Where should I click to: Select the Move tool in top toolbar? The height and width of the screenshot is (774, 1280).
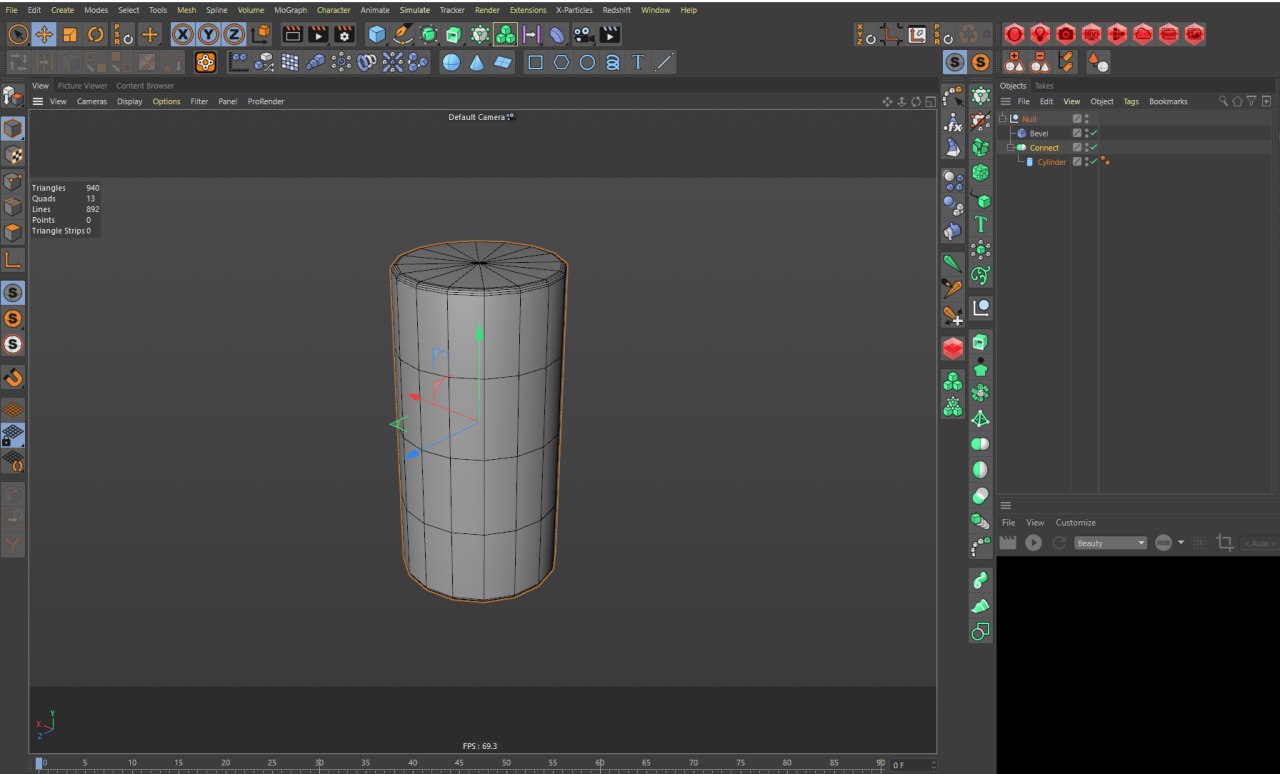point(44,35)
